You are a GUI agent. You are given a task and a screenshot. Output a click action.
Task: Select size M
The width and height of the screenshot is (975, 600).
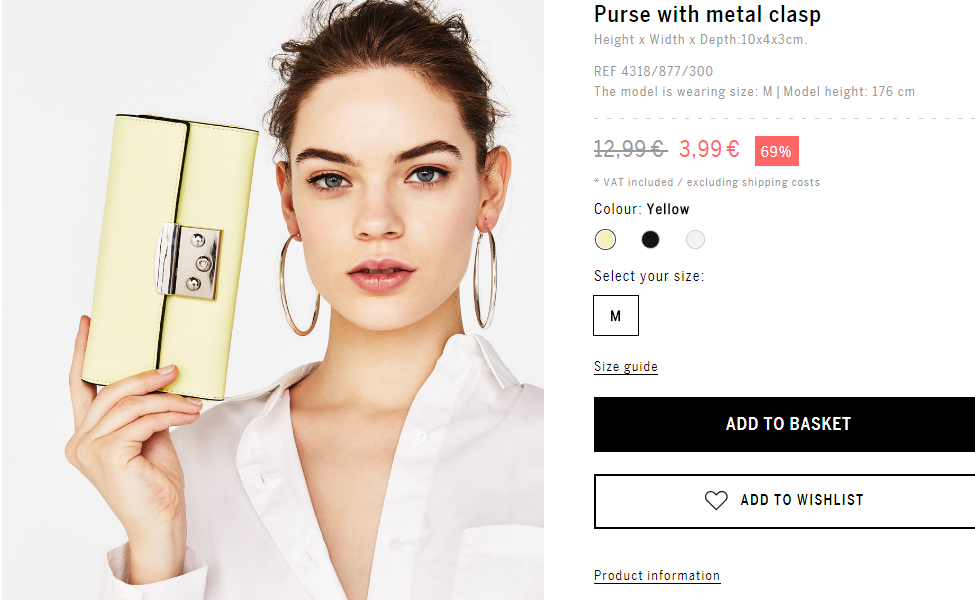click(x=616, y=315)
